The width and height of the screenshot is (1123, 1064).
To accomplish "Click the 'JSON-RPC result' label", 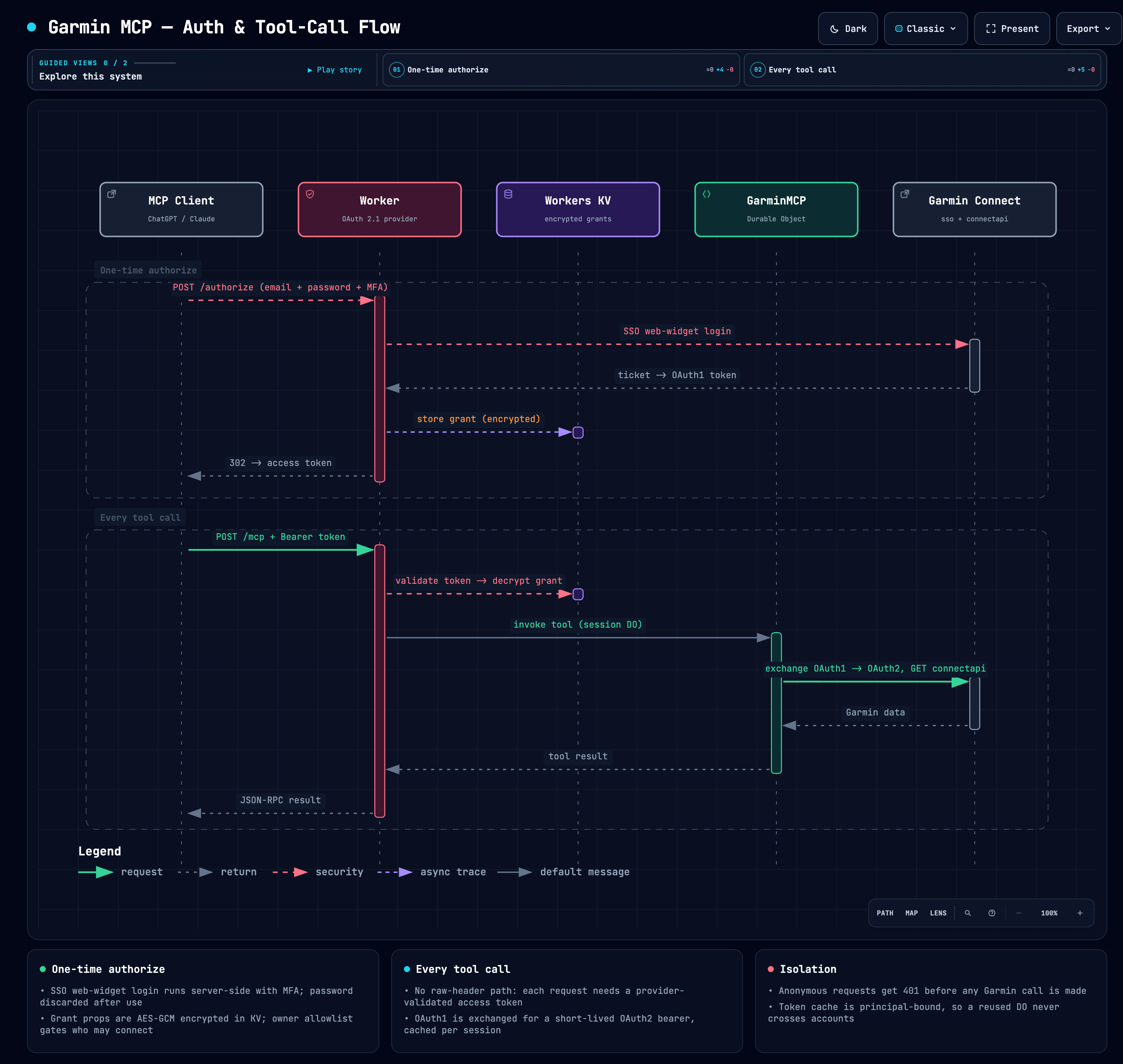I will [x=281, y=800].
